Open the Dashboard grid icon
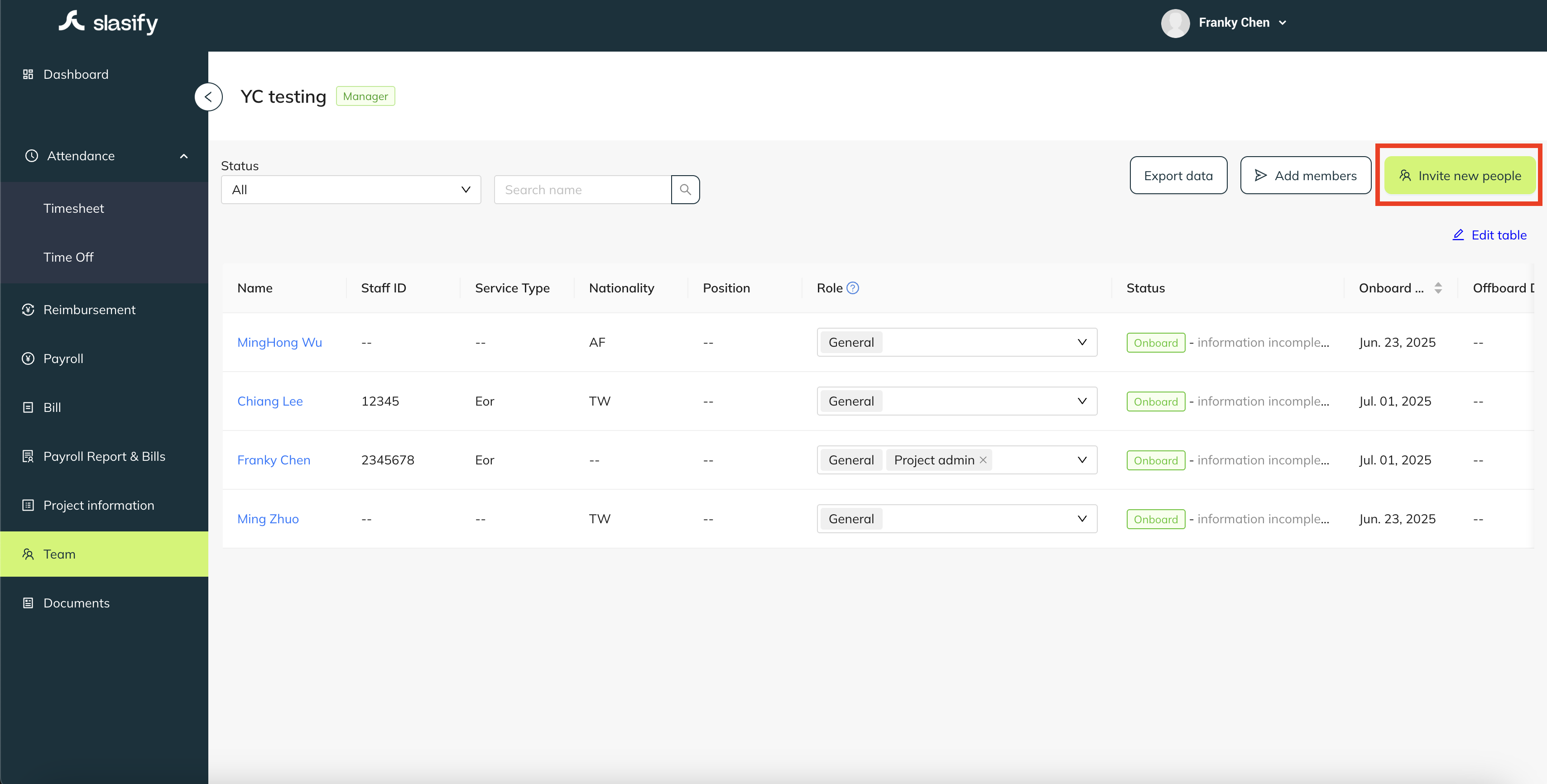The width and height of the screenshot is (1547, 784). coord(28,74)
